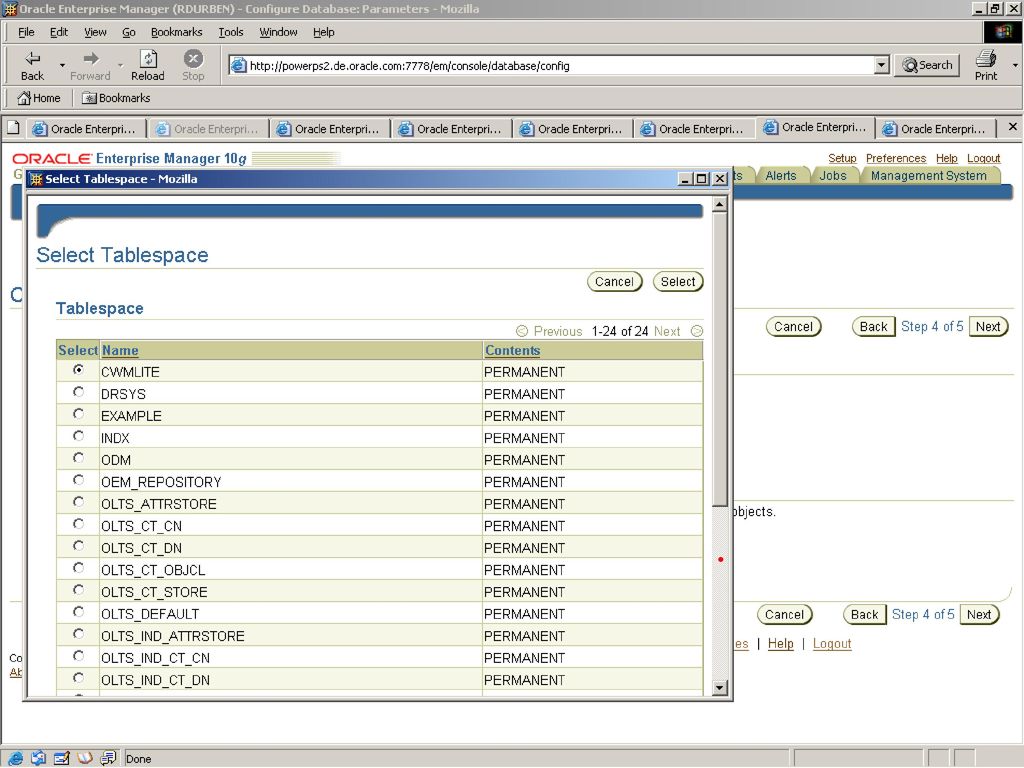Sort the table by the Name column
This screenshot has height=768, width=1024.
pyautogui.click(x=120, y=350)
